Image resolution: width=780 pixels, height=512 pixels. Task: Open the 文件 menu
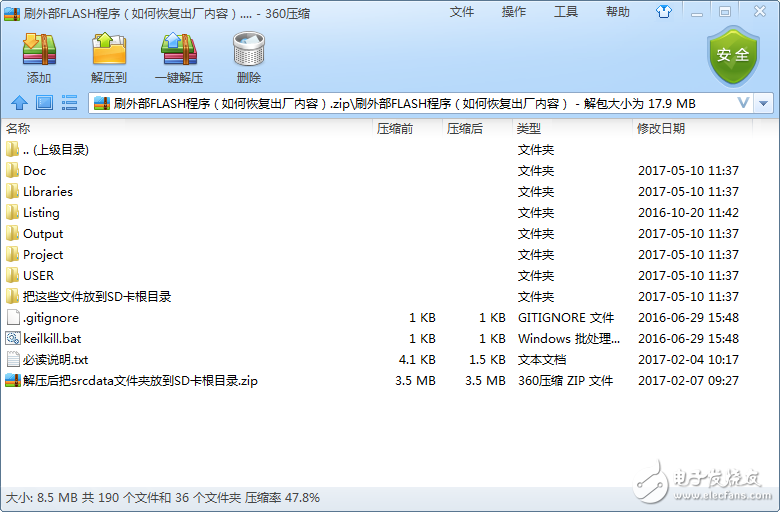point(462,12)
